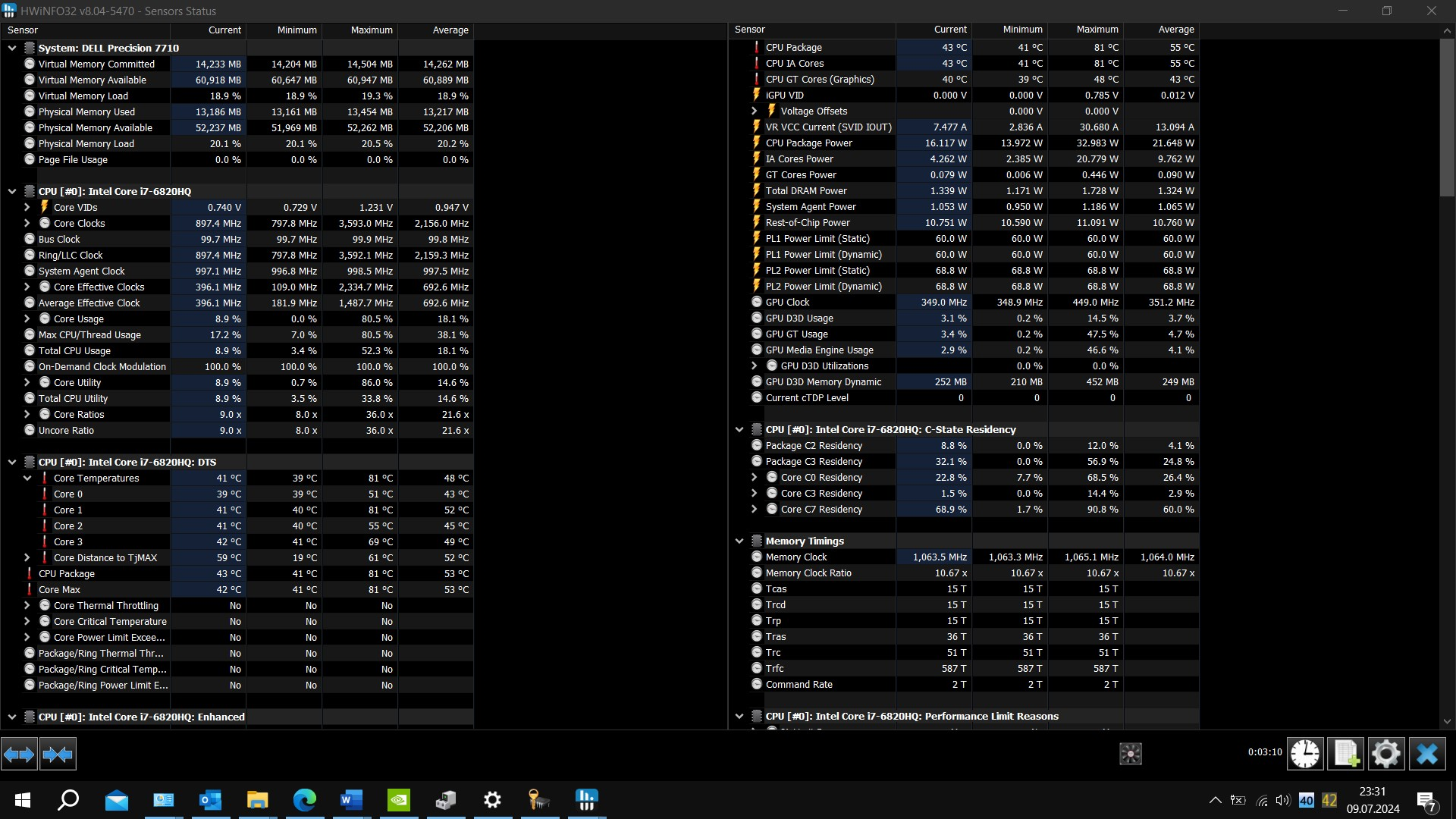Viewport: 1456px width, 819px height.
Task: Open the notification center
Action: (1426, 800)
